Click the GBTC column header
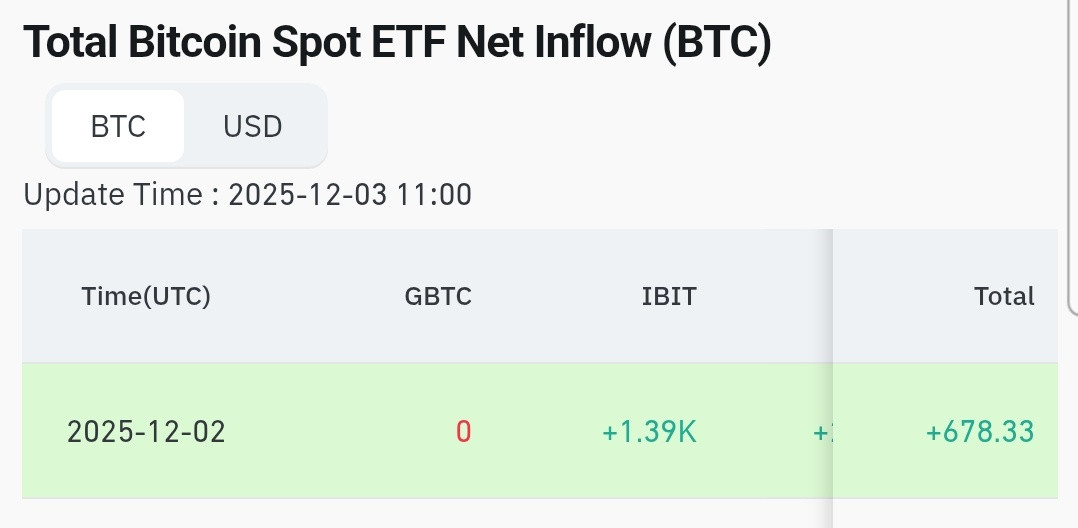 438,296
